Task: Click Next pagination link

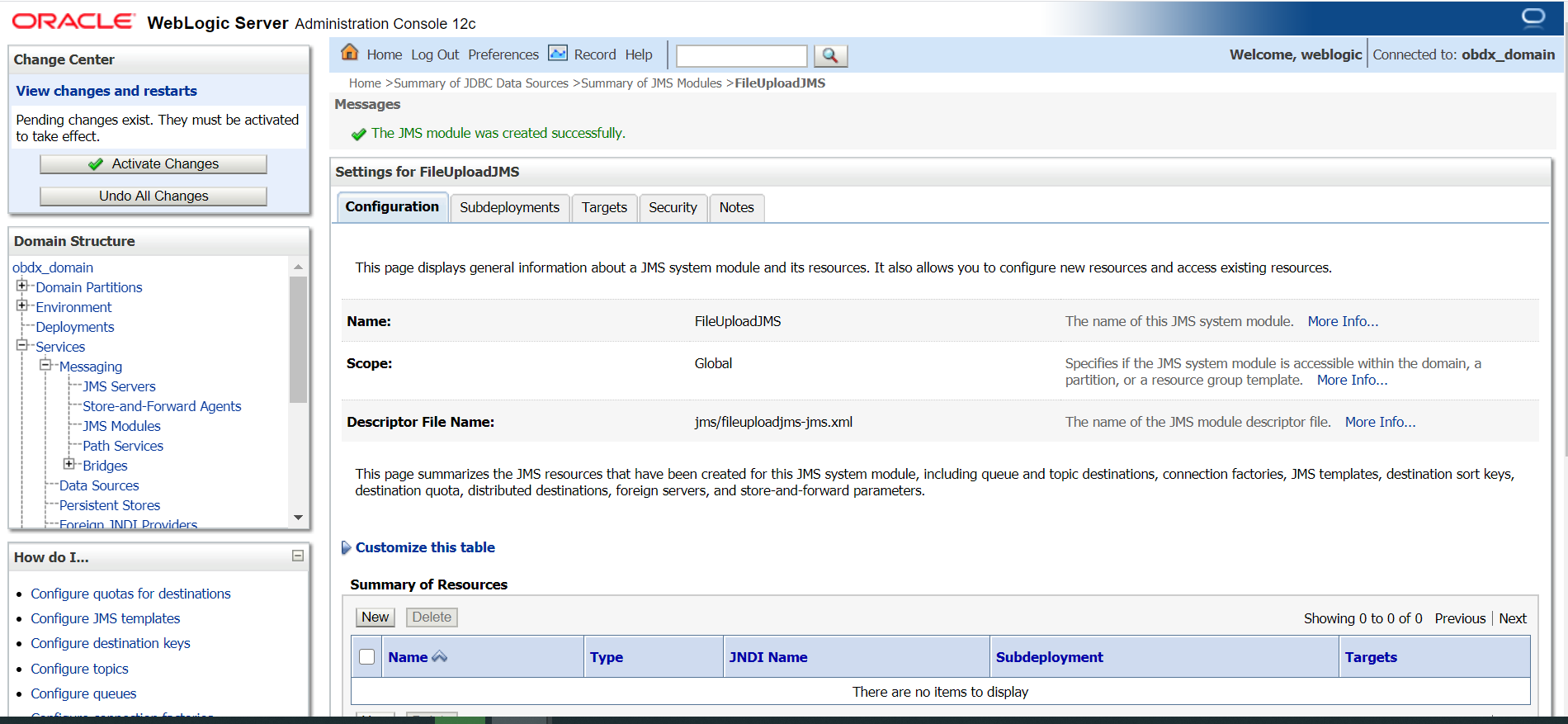Action: click(x=1513, y=618)
